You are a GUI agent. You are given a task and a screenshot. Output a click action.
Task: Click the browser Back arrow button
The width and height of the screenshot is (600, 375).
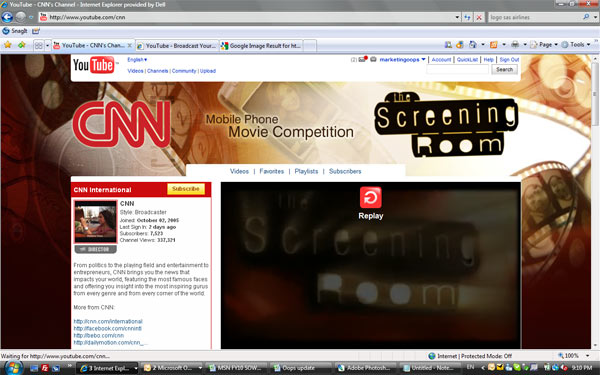(x=7, y=17)
